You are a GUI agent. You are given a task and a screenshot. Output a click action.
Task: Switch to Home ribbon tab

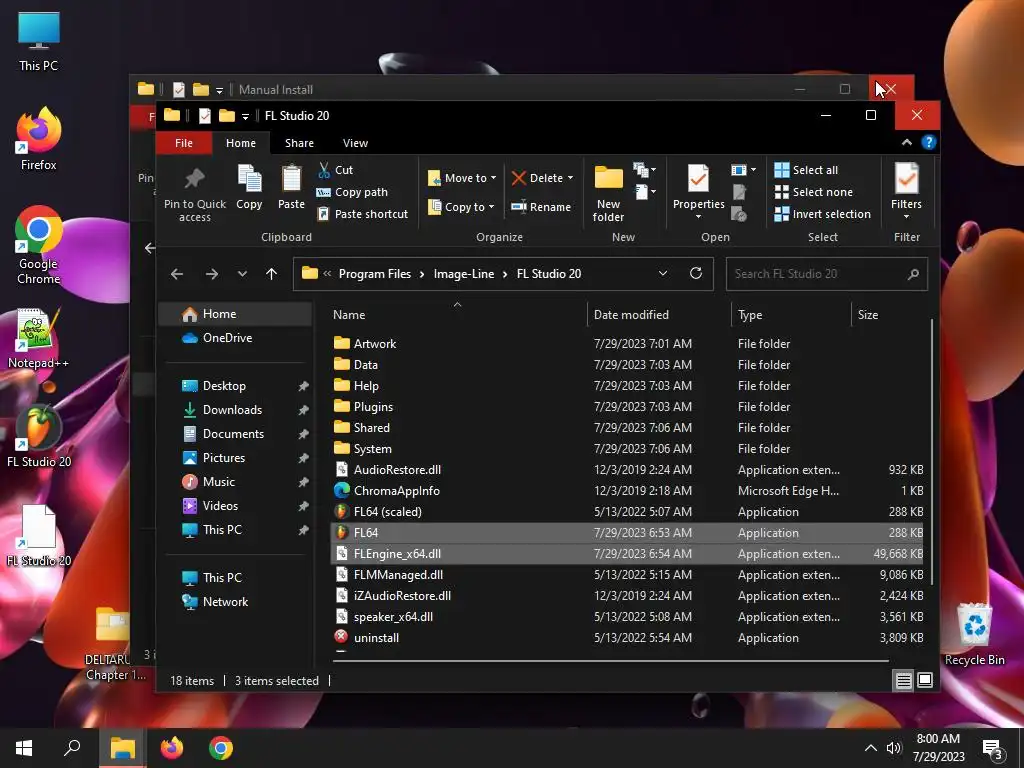pos(241,143)
